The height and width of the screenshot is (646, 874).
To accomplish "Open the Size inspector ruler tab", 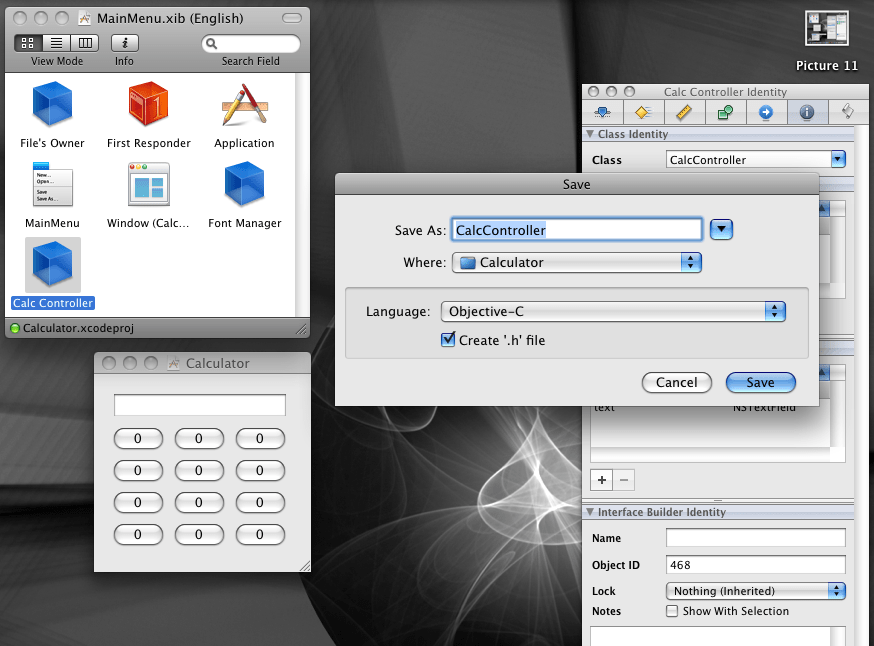I will pos(684,113).
